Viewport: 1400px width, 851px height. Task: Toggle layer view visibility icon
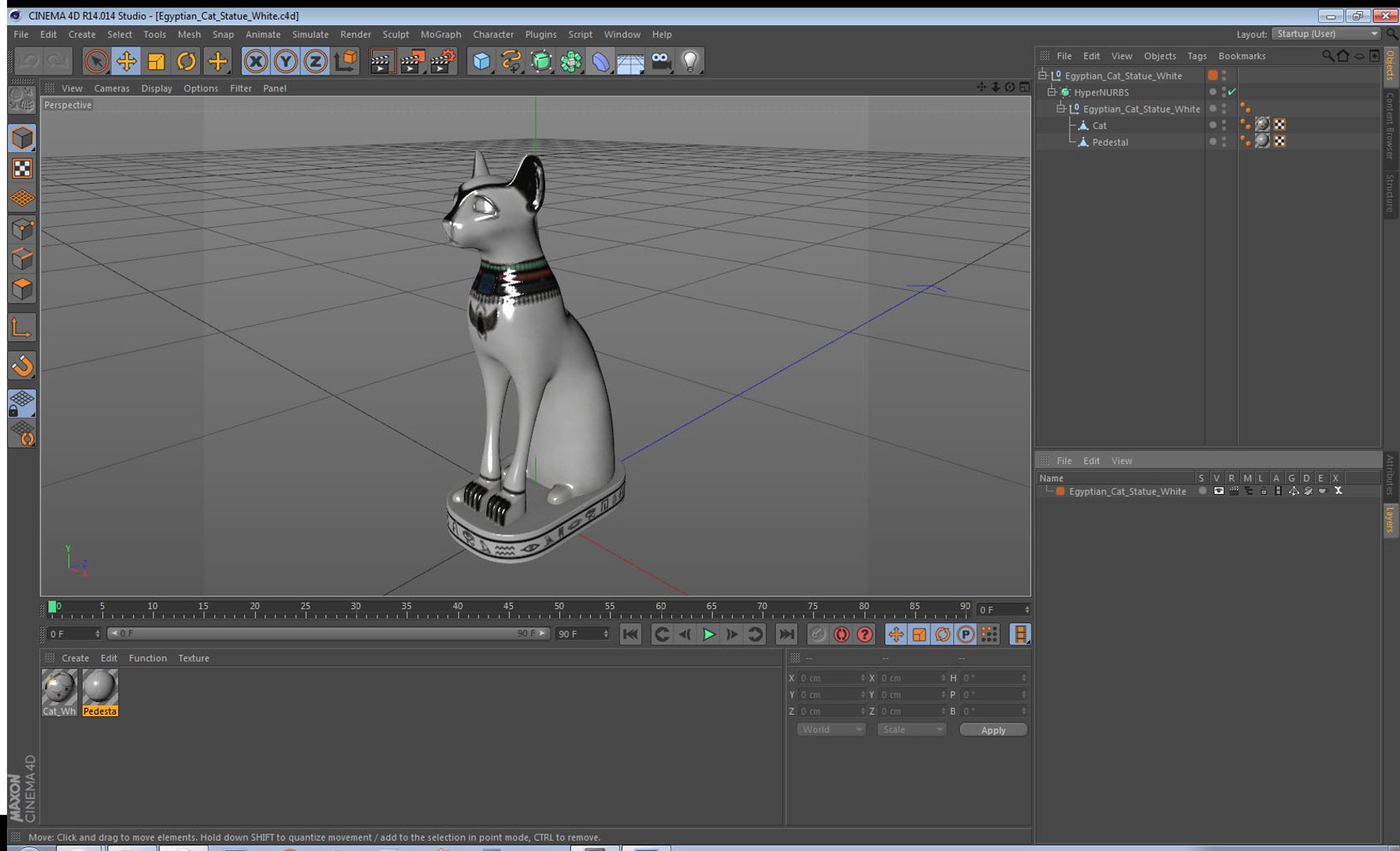1219,491
